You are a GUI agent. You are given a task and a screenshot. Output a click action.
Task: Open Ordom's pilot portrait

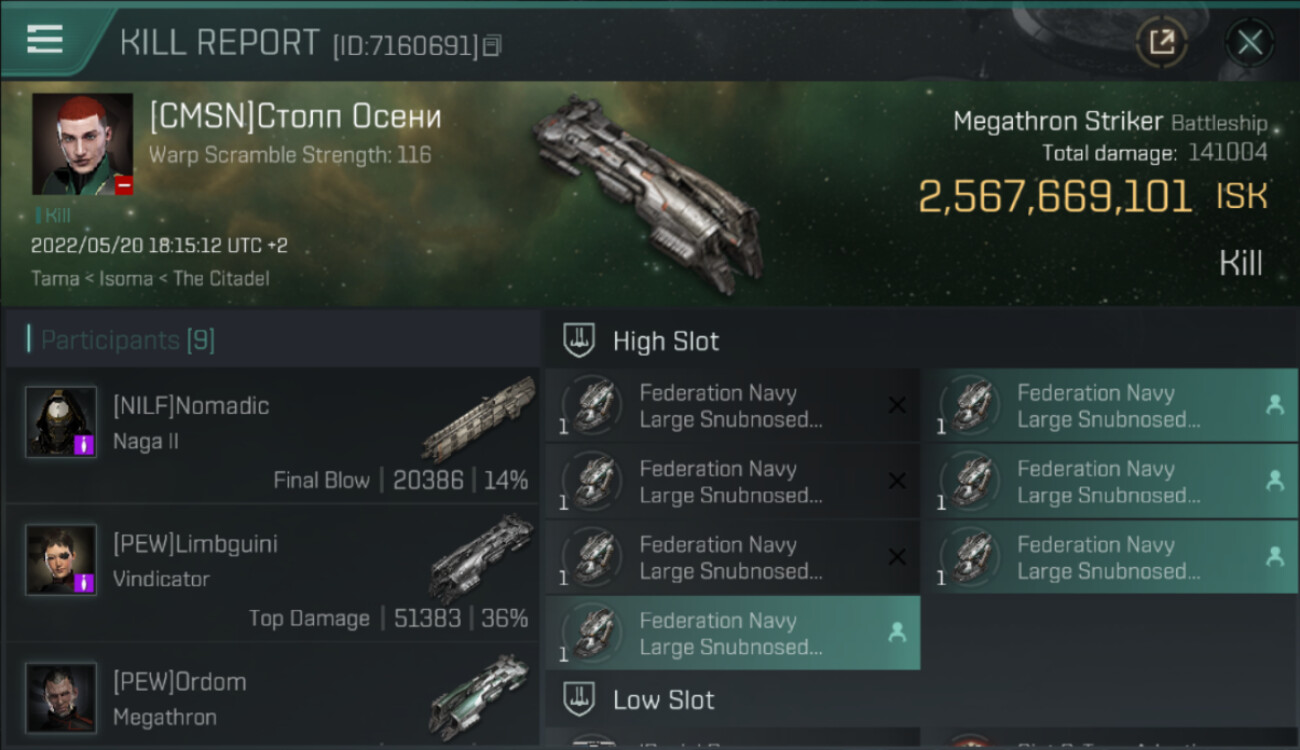(x=61, y=697)
